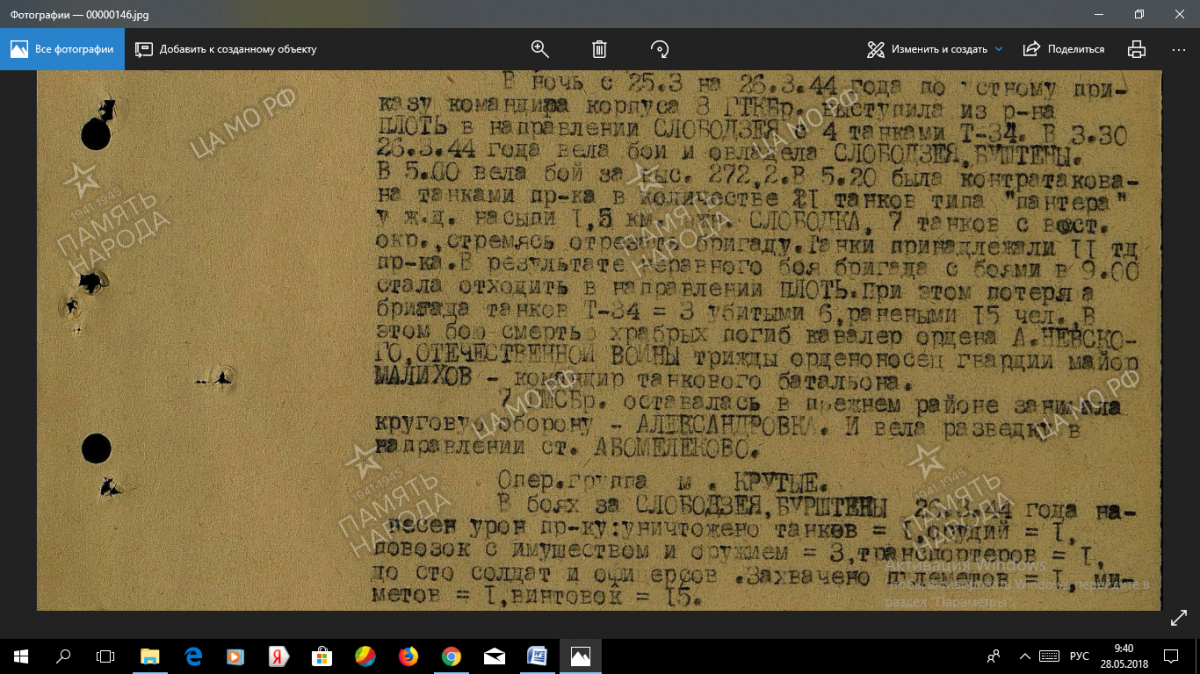Screen dimensions: 1200x674
Task: Launch Microsoft Edge from taskbar
Action: [x=193, y=656]
